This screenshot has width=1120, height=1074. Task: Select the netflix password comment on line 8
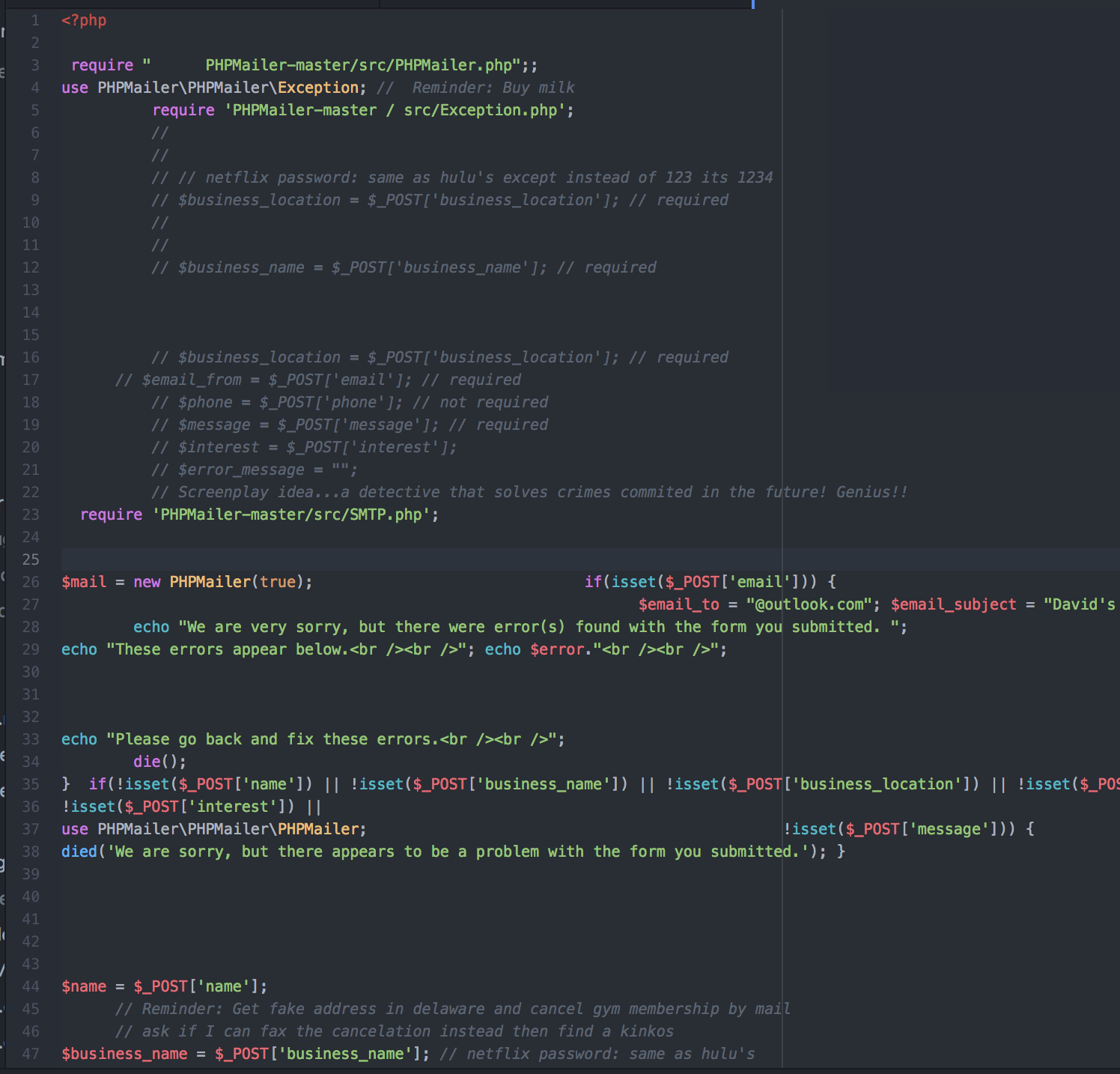(x=460, y=178)
